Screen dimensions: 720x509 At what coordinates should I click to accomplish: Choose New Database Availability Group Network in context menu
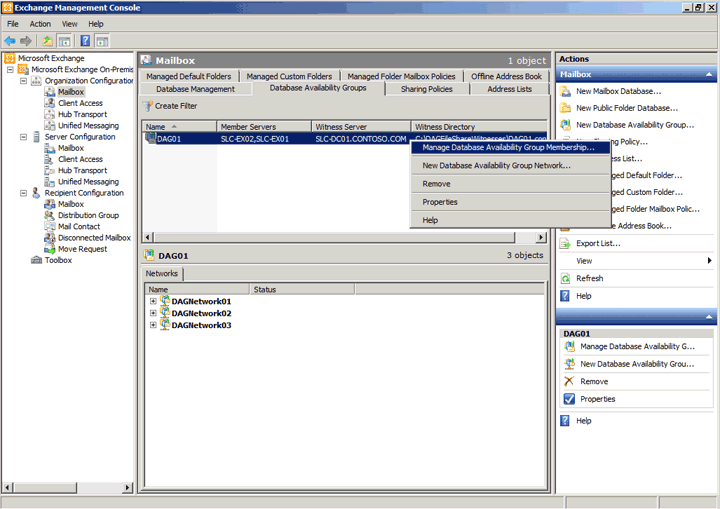point(510,165)
